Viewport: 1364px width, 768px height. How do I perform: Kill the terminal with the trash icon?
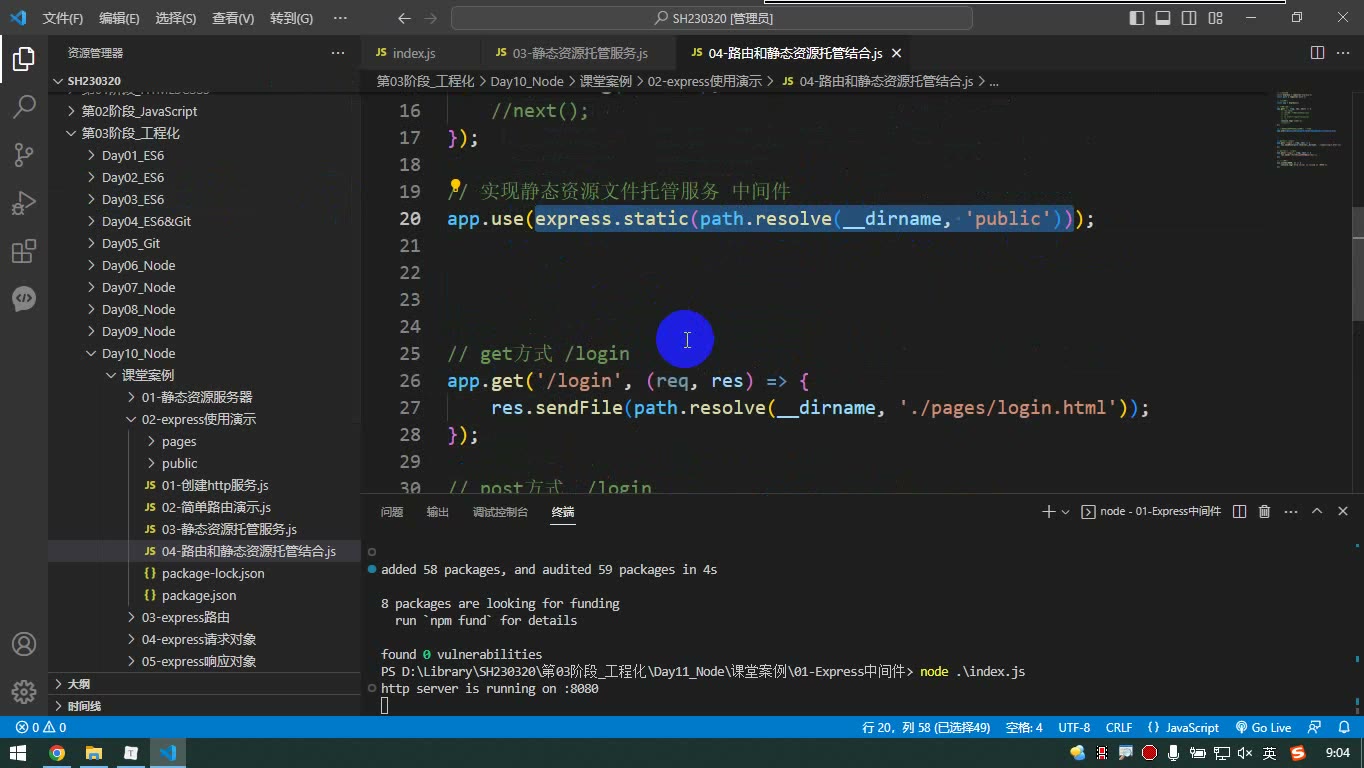1264,511
